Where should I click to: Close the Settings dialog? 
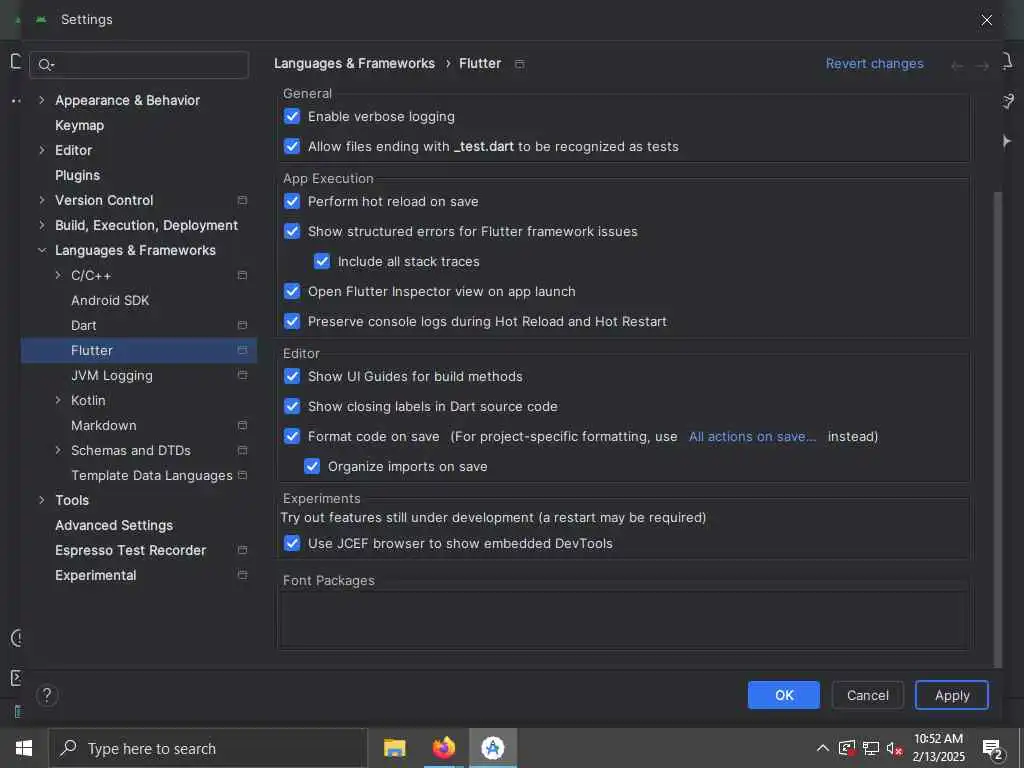[986, 20]
